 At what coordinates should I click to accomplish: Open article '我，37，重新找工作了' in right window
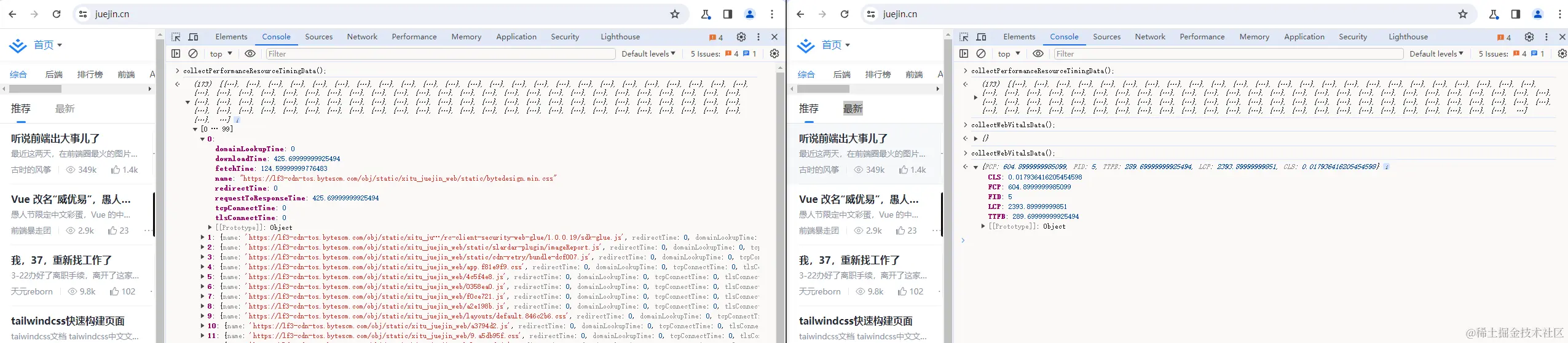[849, 261]
